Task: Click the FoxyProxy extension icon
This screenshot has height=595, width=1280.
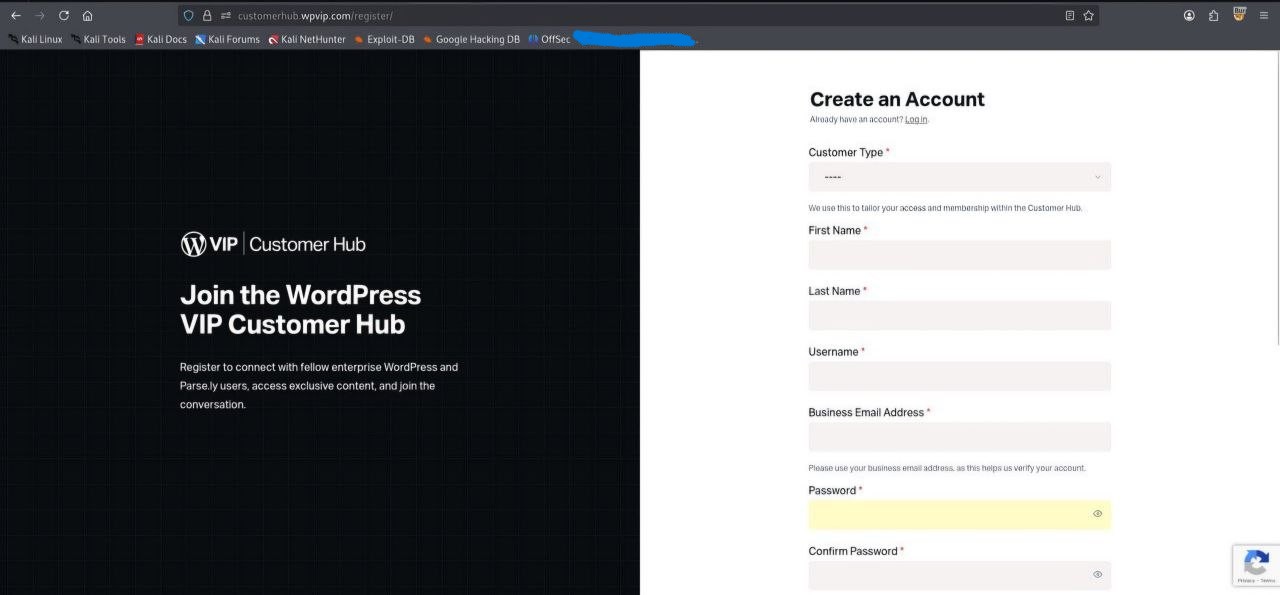Action: tap(1238, 15)
